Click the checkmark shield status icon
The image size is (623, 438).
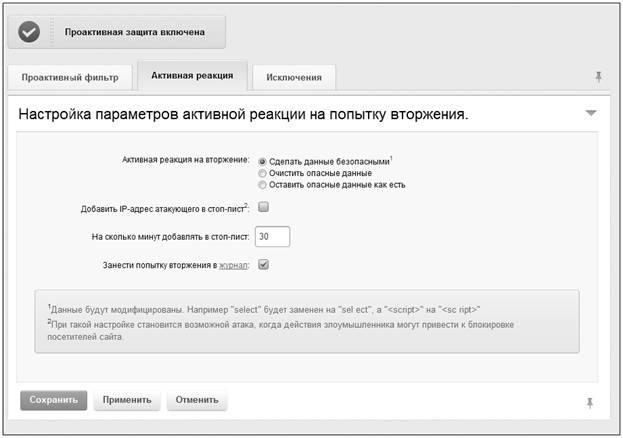tap(30, 32)
